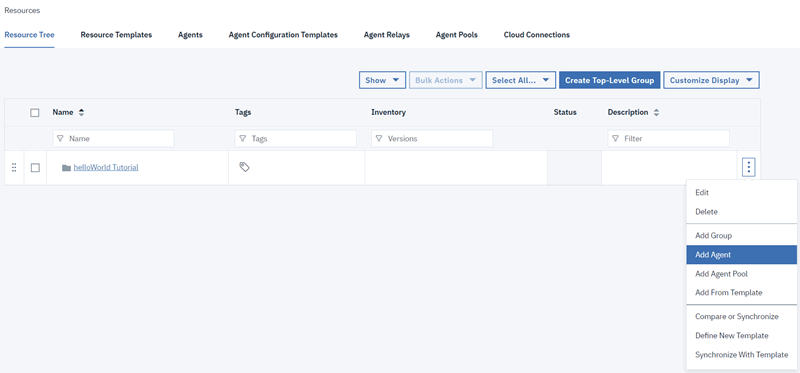The width and height of the screenshot is (800, 373).
Task: Click the Inventory column header
Action: [388, 112]
